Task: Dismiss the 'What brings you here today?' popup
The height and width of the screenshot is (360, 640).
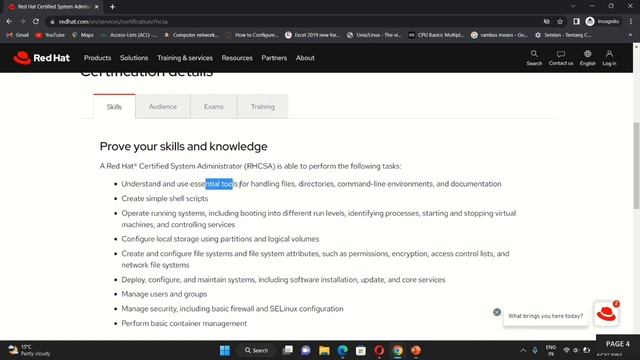Action: 497,312
